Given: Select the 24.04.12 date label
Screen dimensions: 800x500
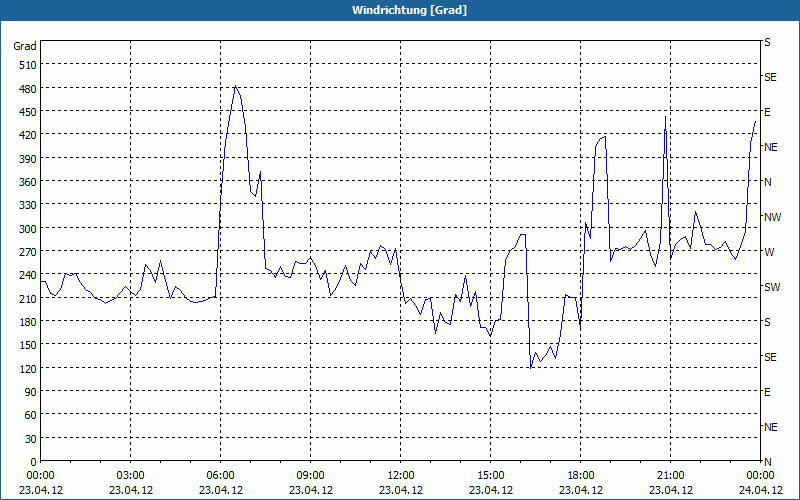Looking at the screenshot, I should click(x=760, y=490).
